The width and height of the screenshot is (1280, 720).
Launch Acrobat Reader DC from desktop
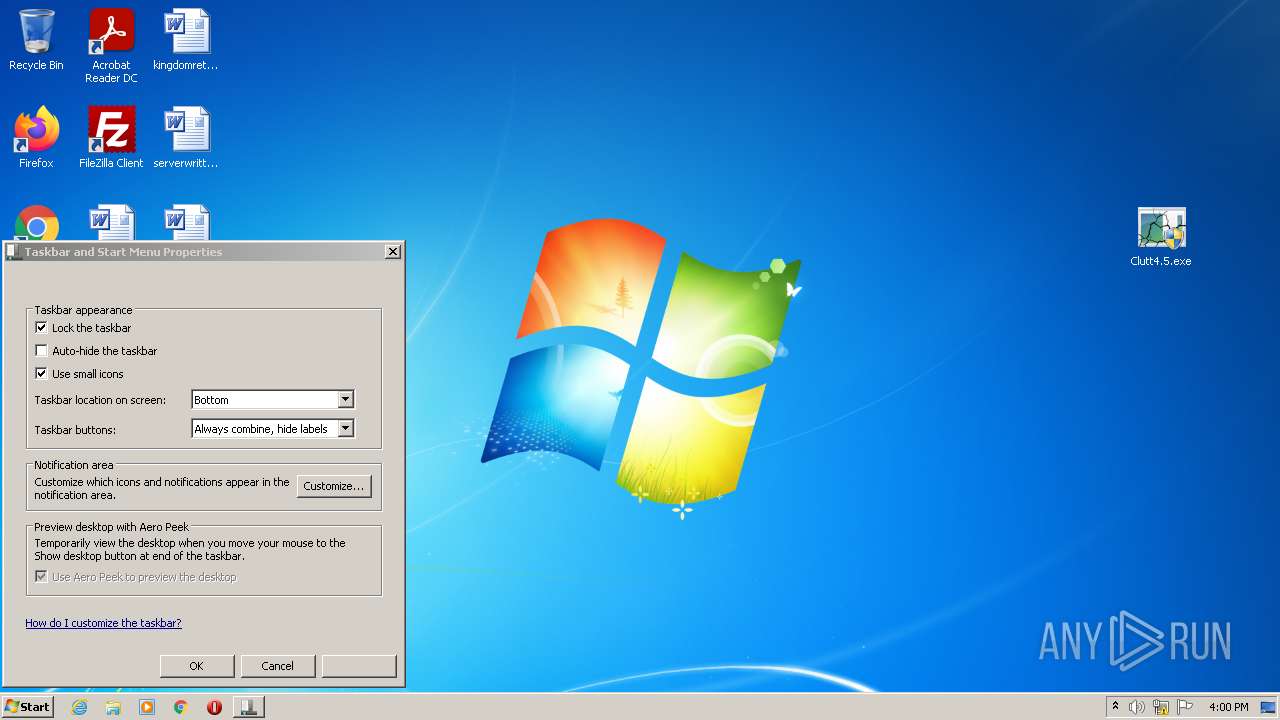(x=111, y=46)
